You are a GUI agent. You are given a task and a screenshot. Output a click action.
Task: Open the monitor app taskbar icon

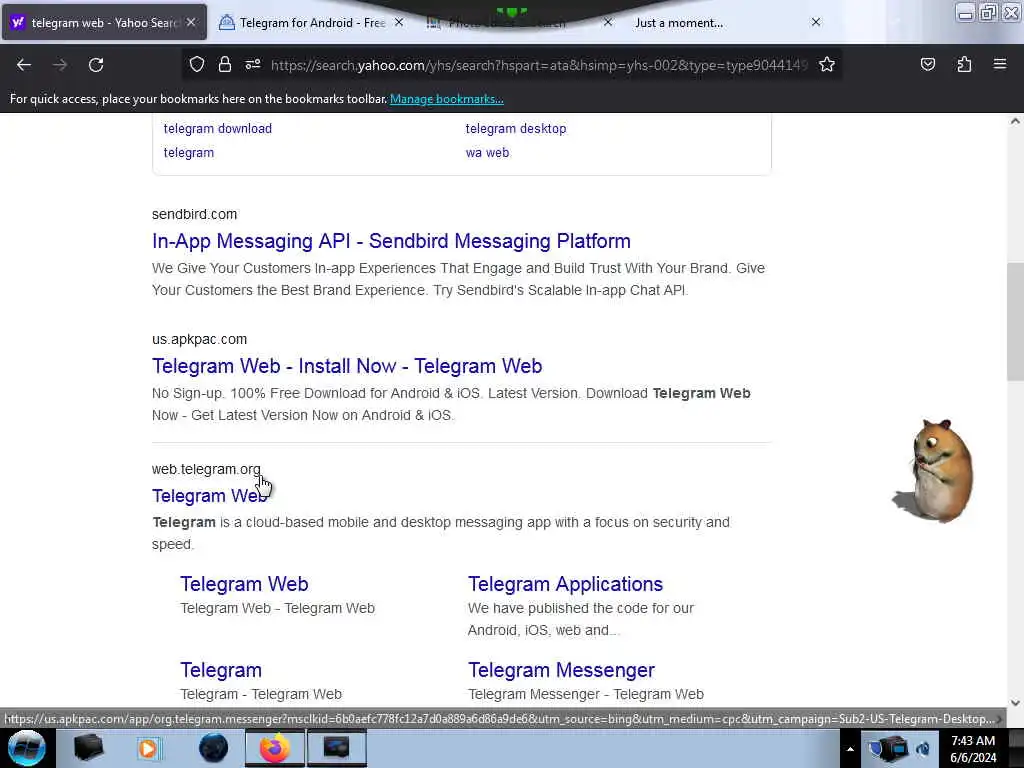tap(336, 748)
